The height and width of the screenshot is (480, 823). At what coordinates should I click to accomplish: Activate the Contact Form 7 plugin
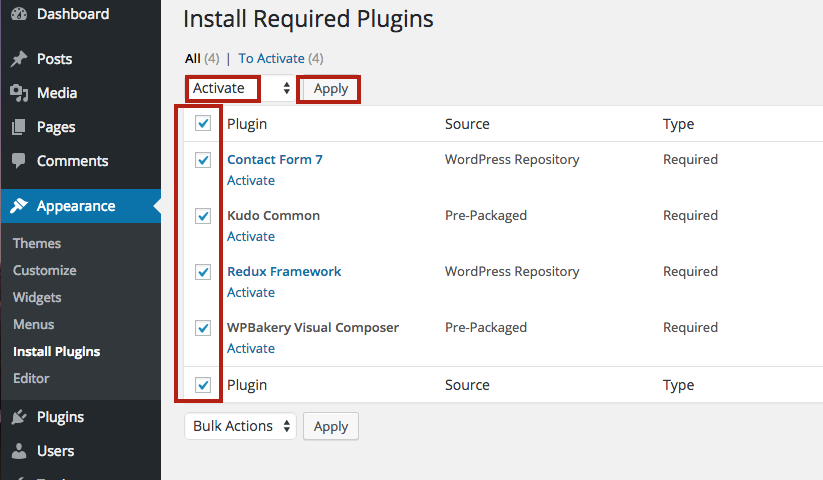pyautogui.click(x=251, y=180)
